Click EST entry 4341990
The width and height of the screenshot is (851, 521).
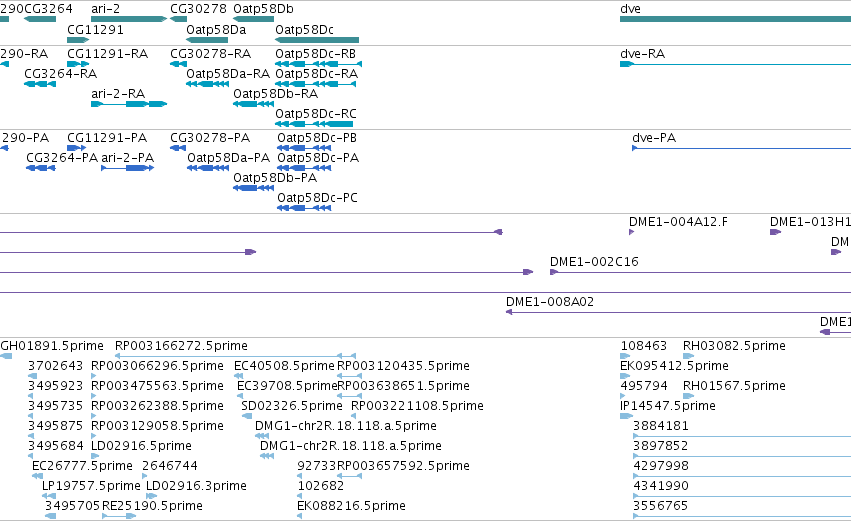coord(661,486)
